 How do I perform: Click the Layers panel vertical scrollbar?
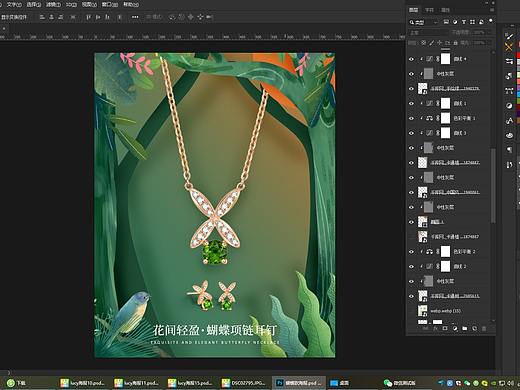(x=493, y=185)
